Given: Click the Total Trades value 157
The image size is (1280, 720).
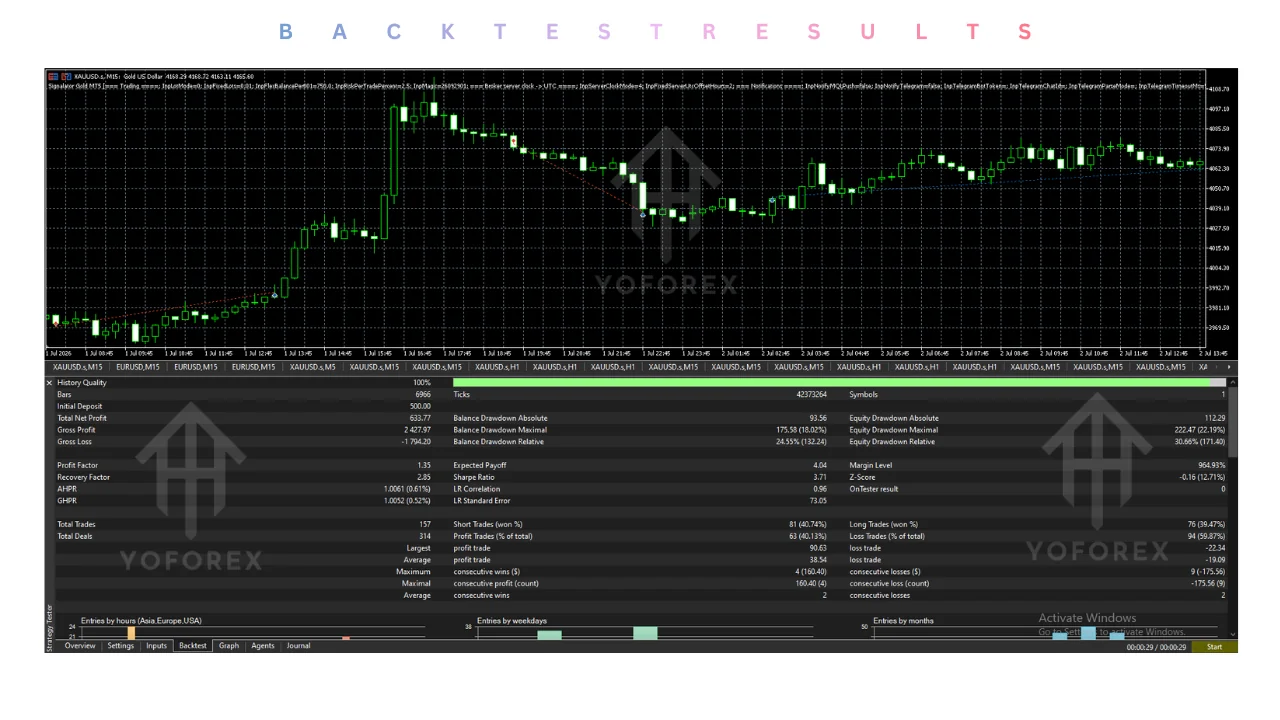Looking at the screenshot, I should coord(425,524).
